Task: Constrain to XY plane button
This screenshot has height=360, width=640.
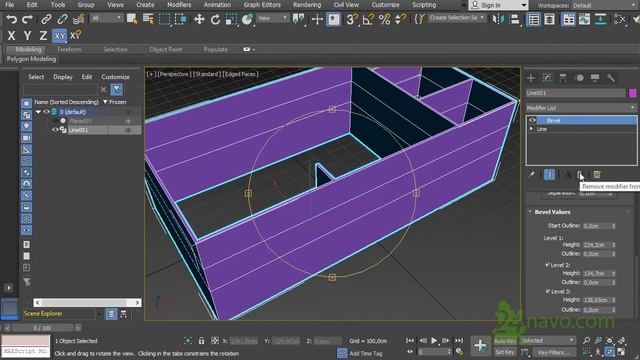Action: tap(60, 36)
